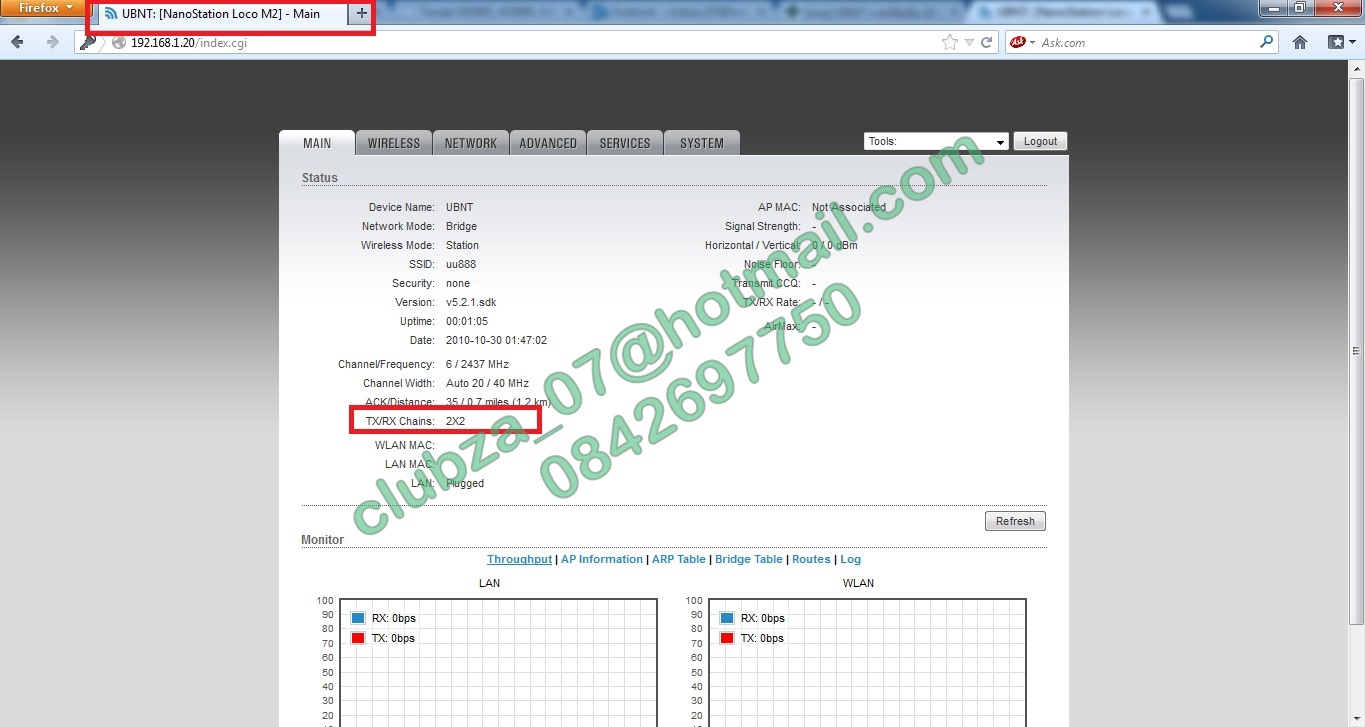
Task: Open the Ask search engine selector
Action: click(1022, 42)
